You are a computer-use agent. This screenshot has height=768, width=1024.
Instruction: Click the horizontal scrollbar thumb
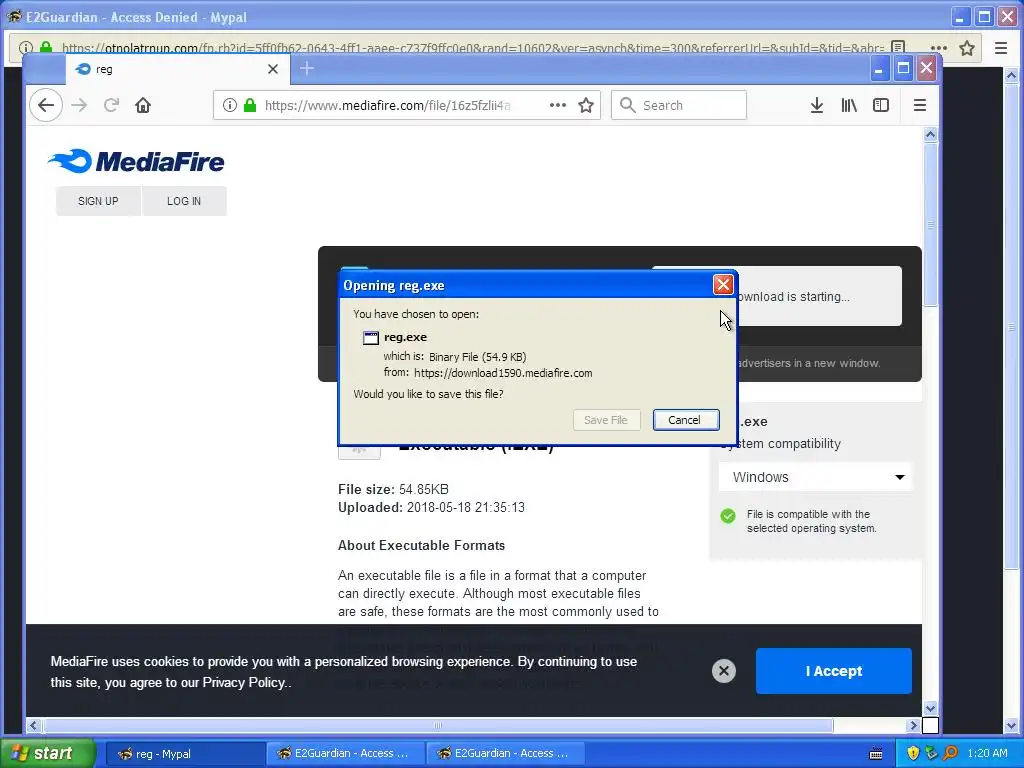tap(438, 725)
